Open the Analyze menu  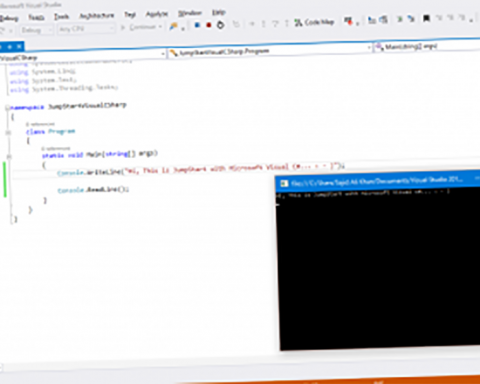[x=157, y=14]
